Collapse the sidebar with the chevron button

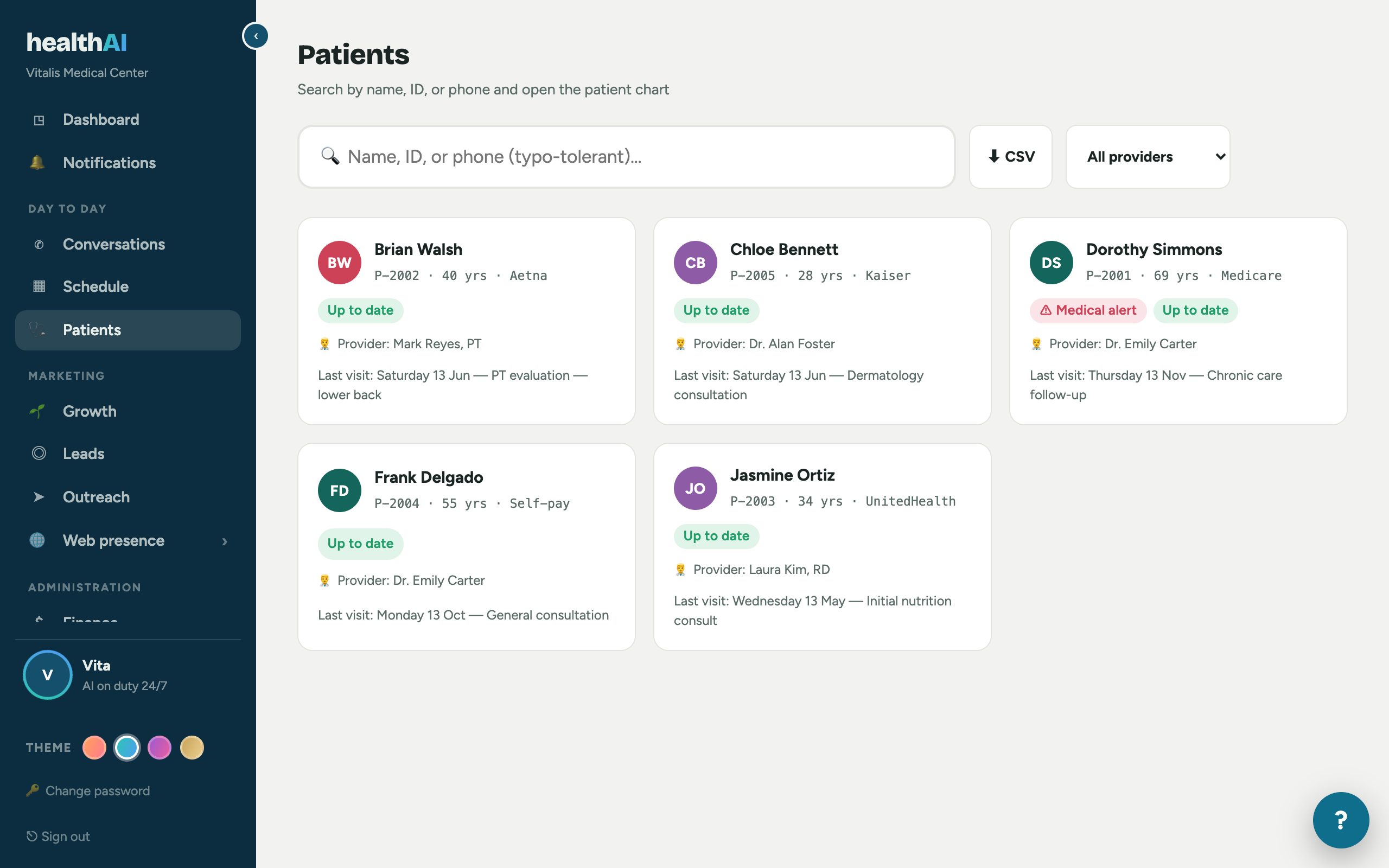point(256,36)
